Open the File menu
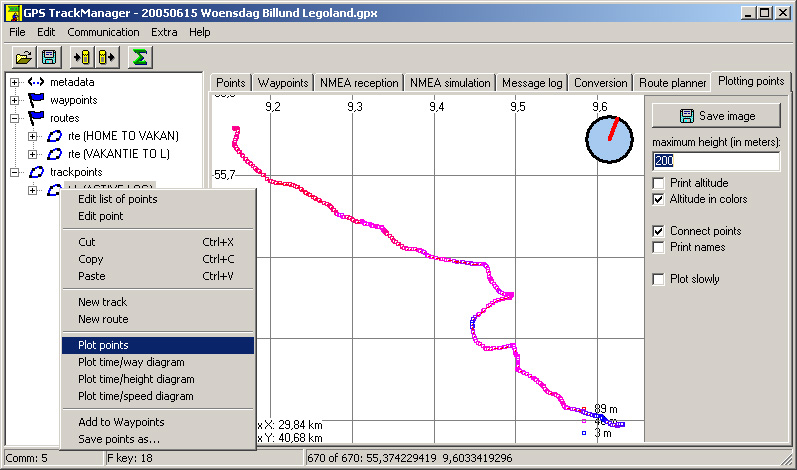The width and height of the screenshot is (797, 470). click(17, 32)
